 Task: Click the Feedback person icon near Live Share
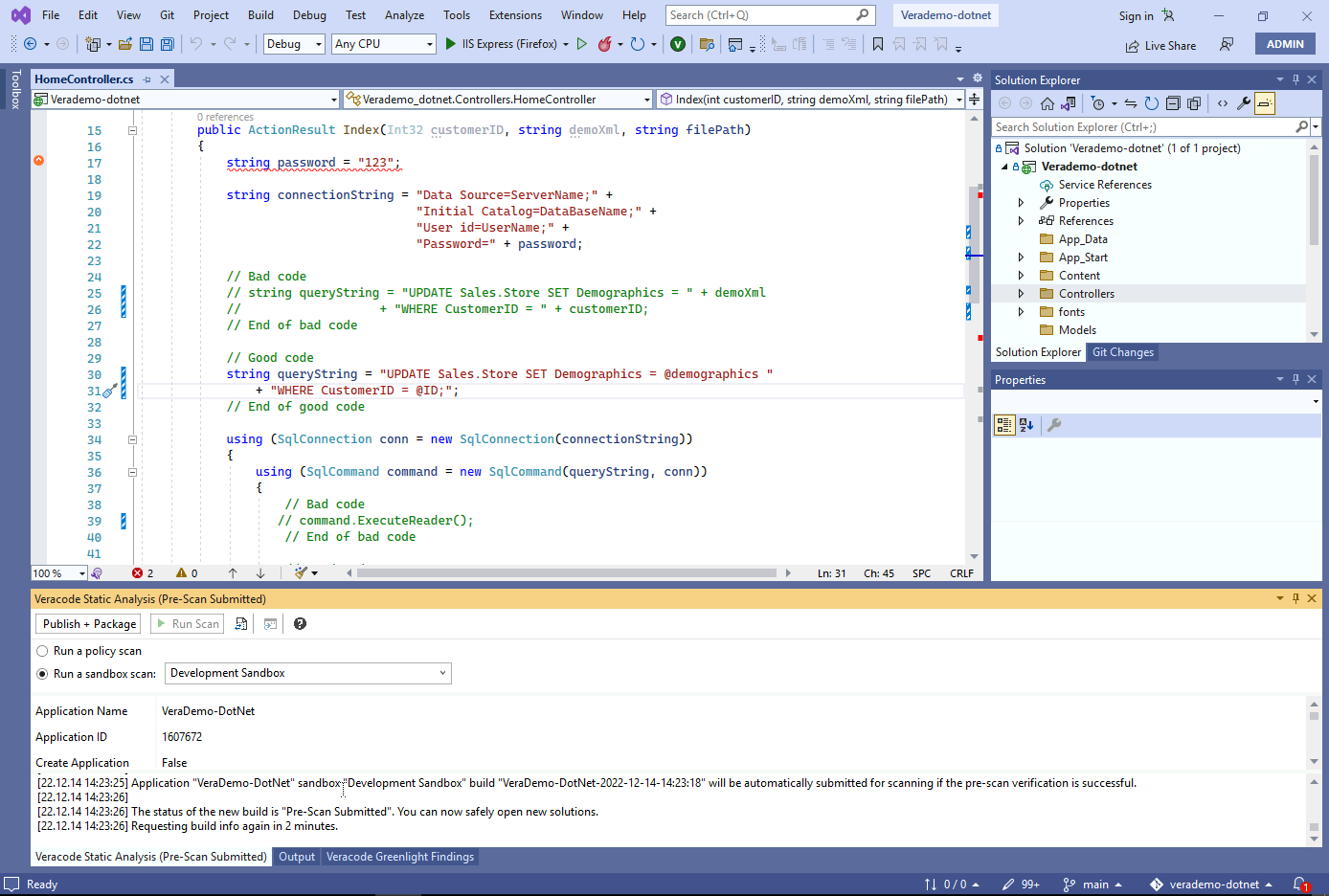[1227, 45]
